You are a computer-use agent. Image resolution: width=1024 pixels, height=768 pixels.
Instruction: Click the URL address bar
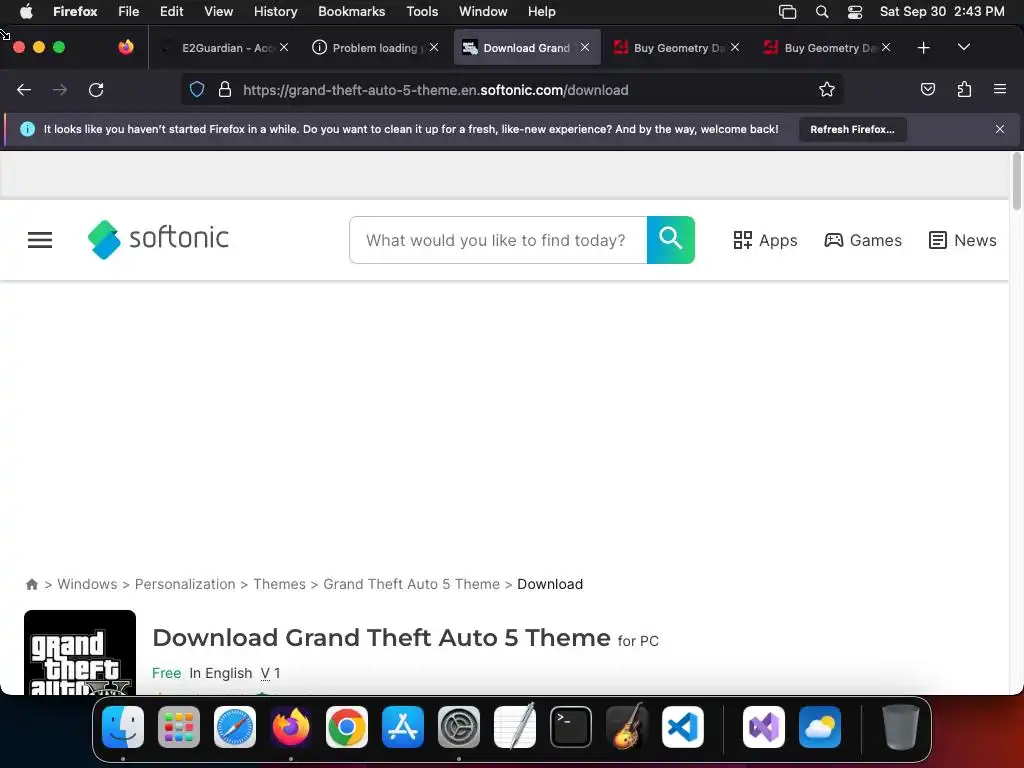pos(513,90)
